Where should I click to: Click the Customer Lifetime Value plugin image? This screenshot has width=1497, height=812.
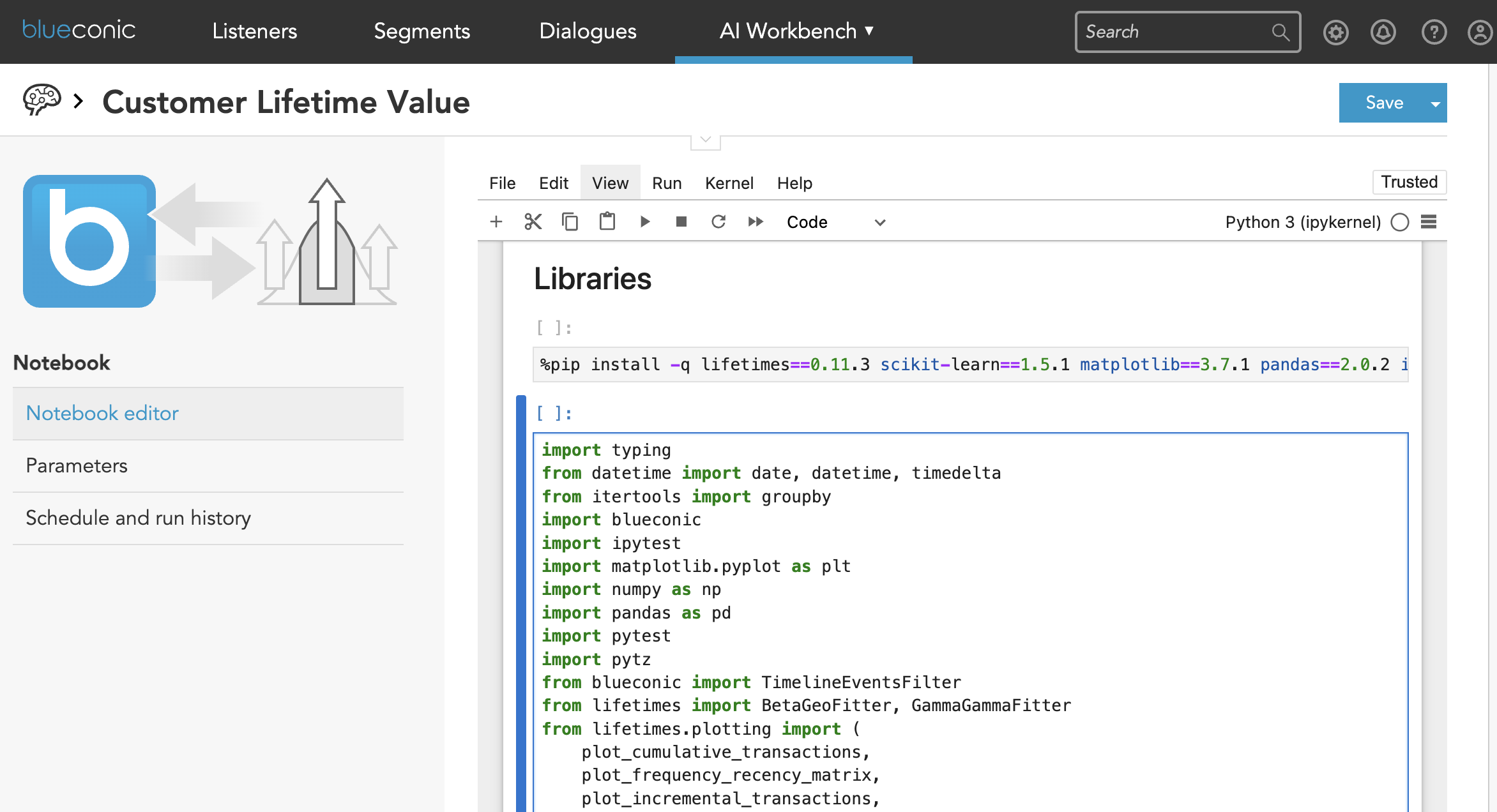point(211,241)
